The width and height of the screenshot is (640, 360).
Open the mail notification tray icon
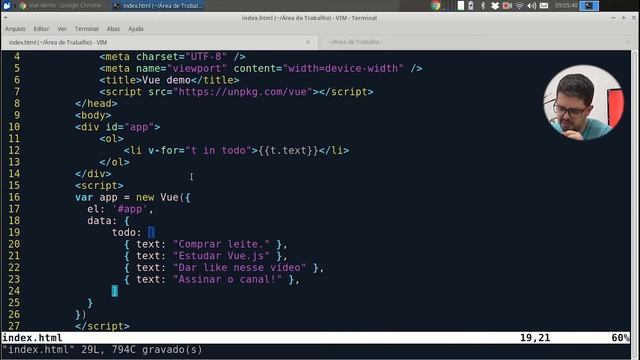(x=544, y=6)
